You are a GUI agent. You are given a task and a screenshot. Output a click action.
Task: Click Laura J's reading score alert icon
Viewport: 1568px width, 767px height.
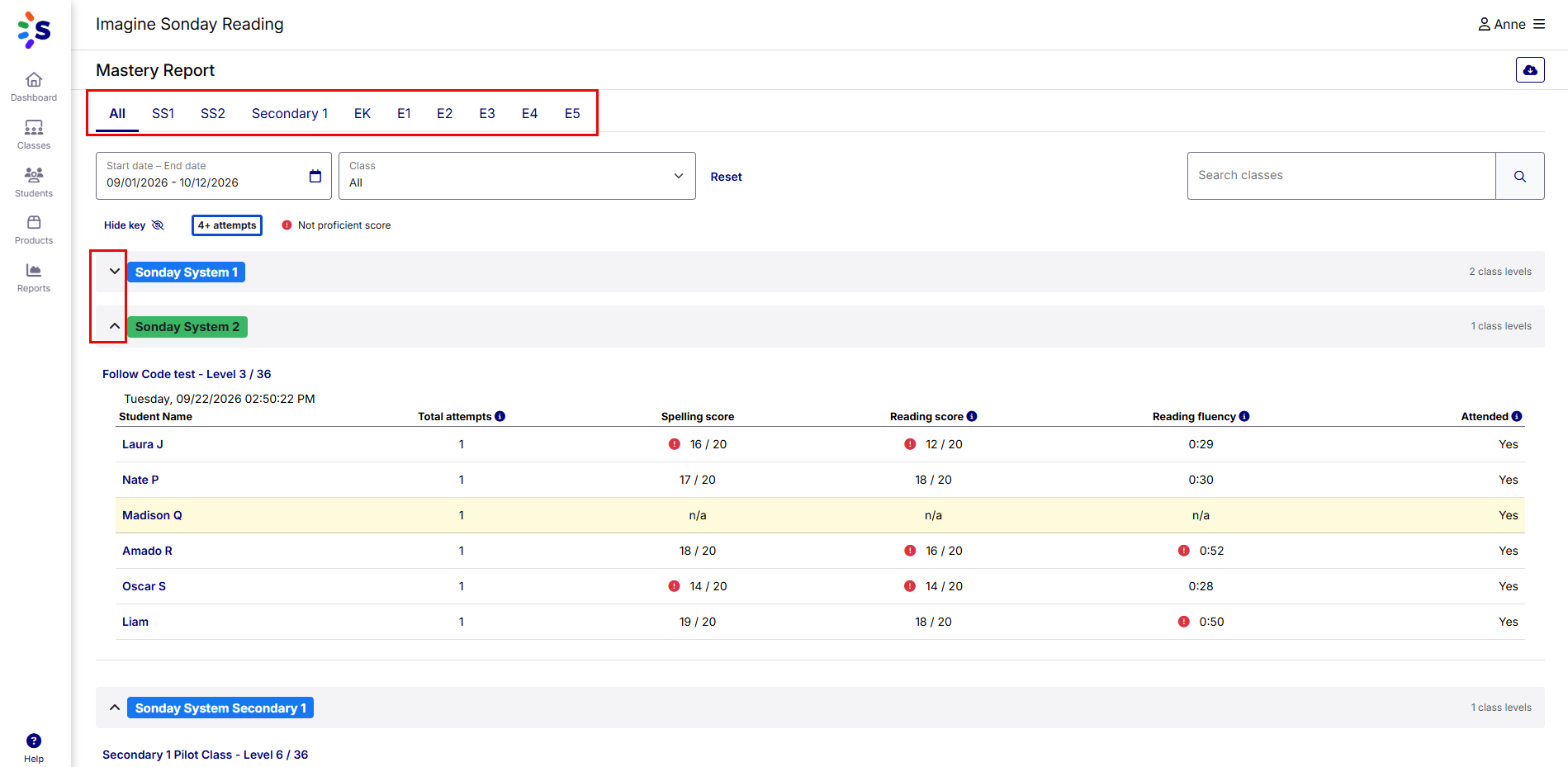tap(910, 444)
